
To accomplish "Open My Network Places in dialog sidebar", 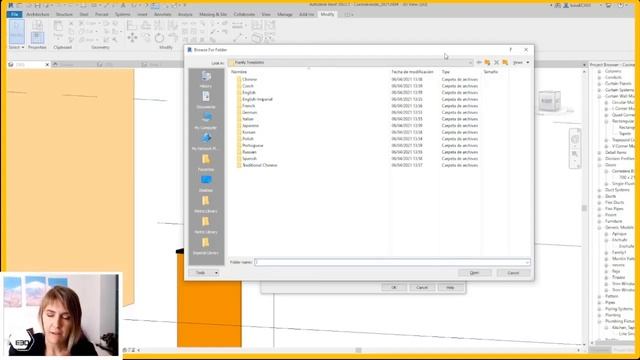I will tap(206, 141).
